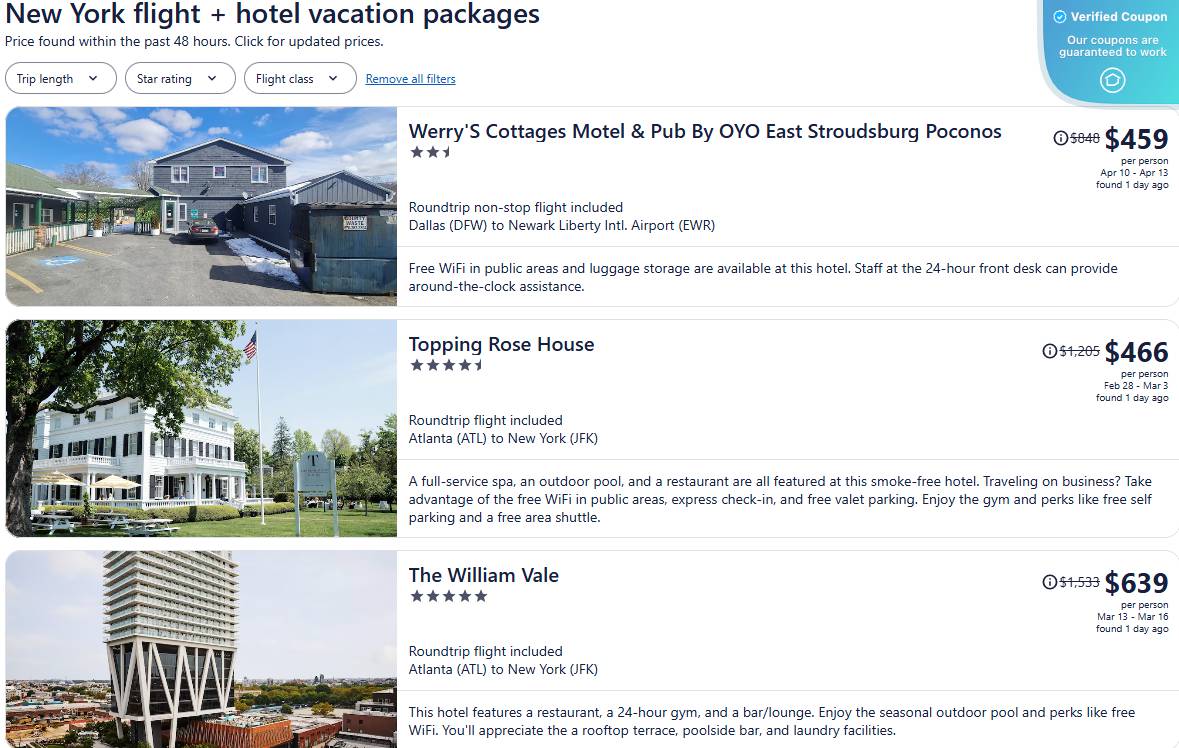Click the Remove all filters link
This screenshot has width=1179, height=748.
pyautogui.click(x=410, y=78)
